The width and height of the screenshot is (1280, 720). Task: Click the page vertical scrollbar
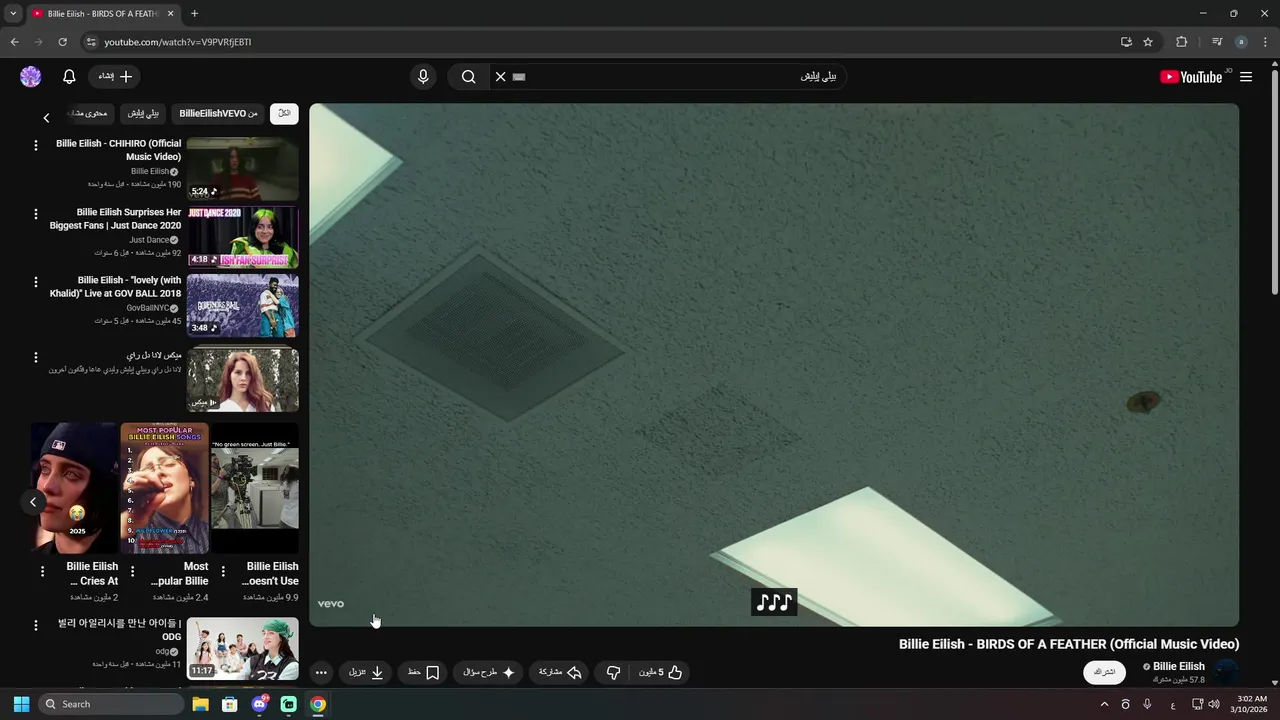(1274, 180)
